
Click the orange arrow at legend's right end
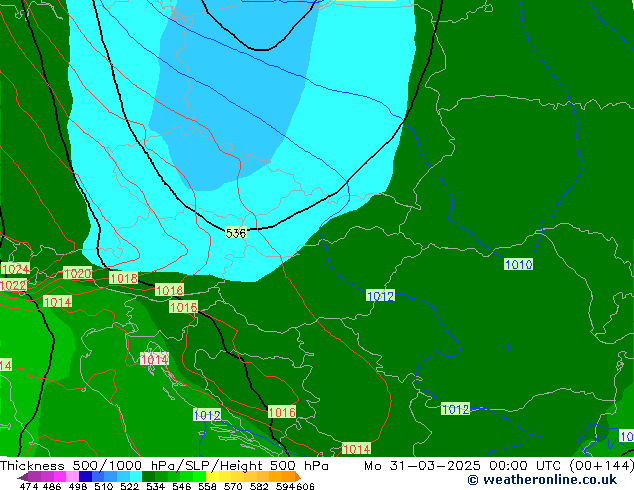pos(298,477)
